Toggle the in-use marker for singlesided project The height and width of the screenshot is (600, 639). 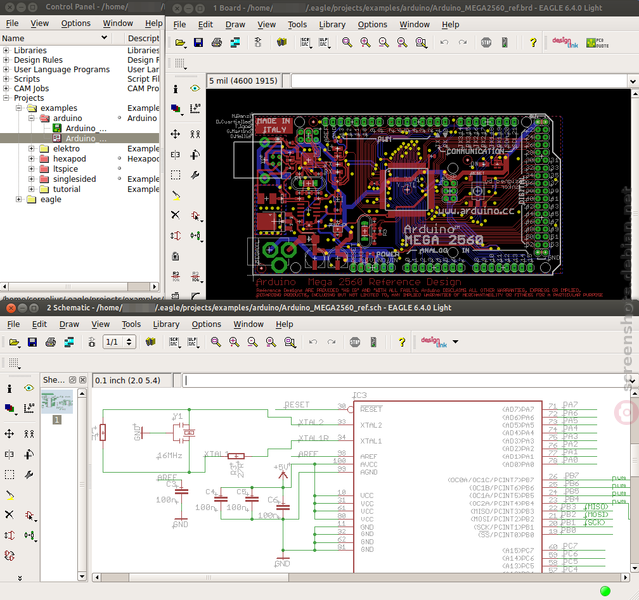(119, 179)
